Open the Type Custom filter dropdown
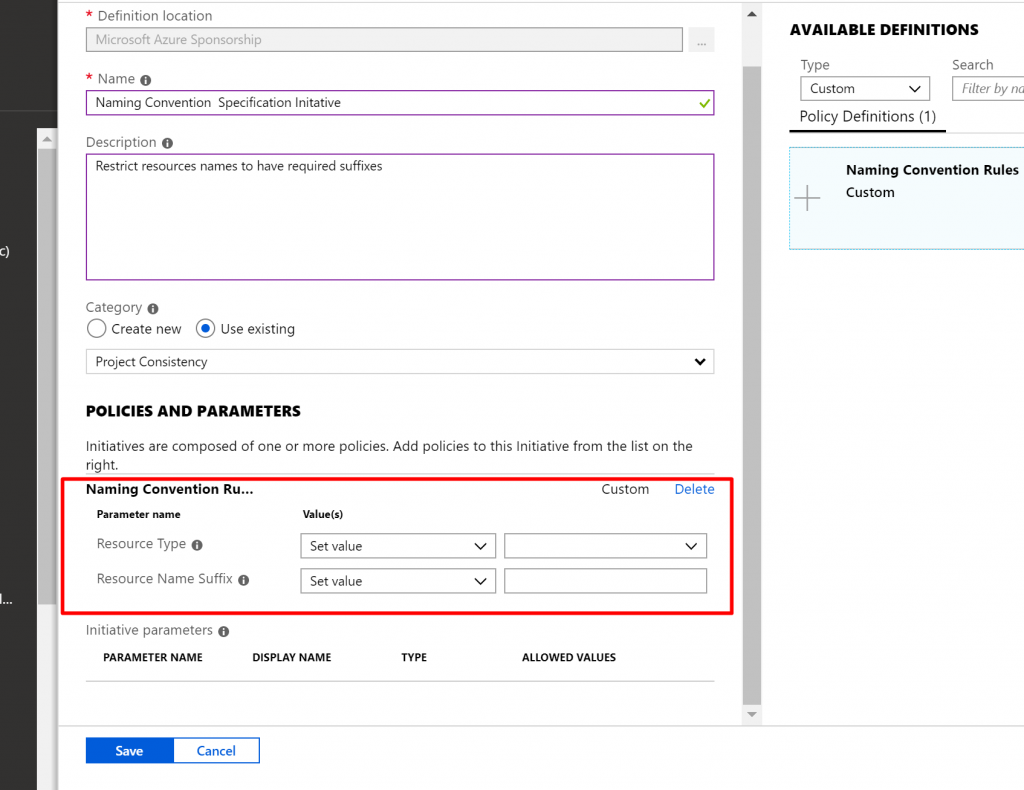1024x790 pixels. [864, 89]
